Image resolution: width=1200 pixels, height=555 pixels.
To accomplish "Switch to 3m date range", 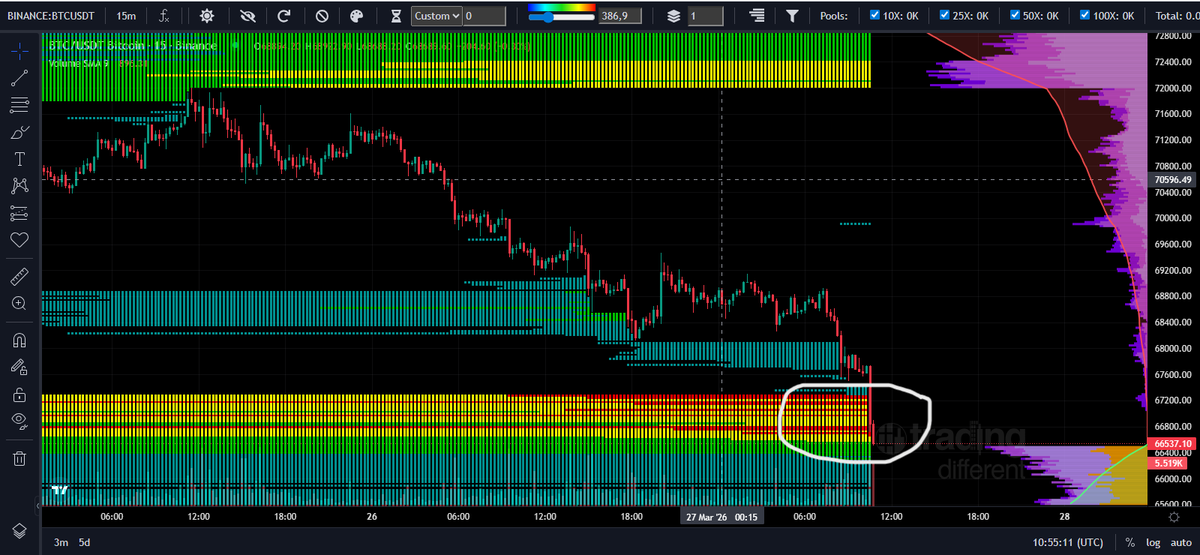I will pyautogui.click(x=61, y=543).
